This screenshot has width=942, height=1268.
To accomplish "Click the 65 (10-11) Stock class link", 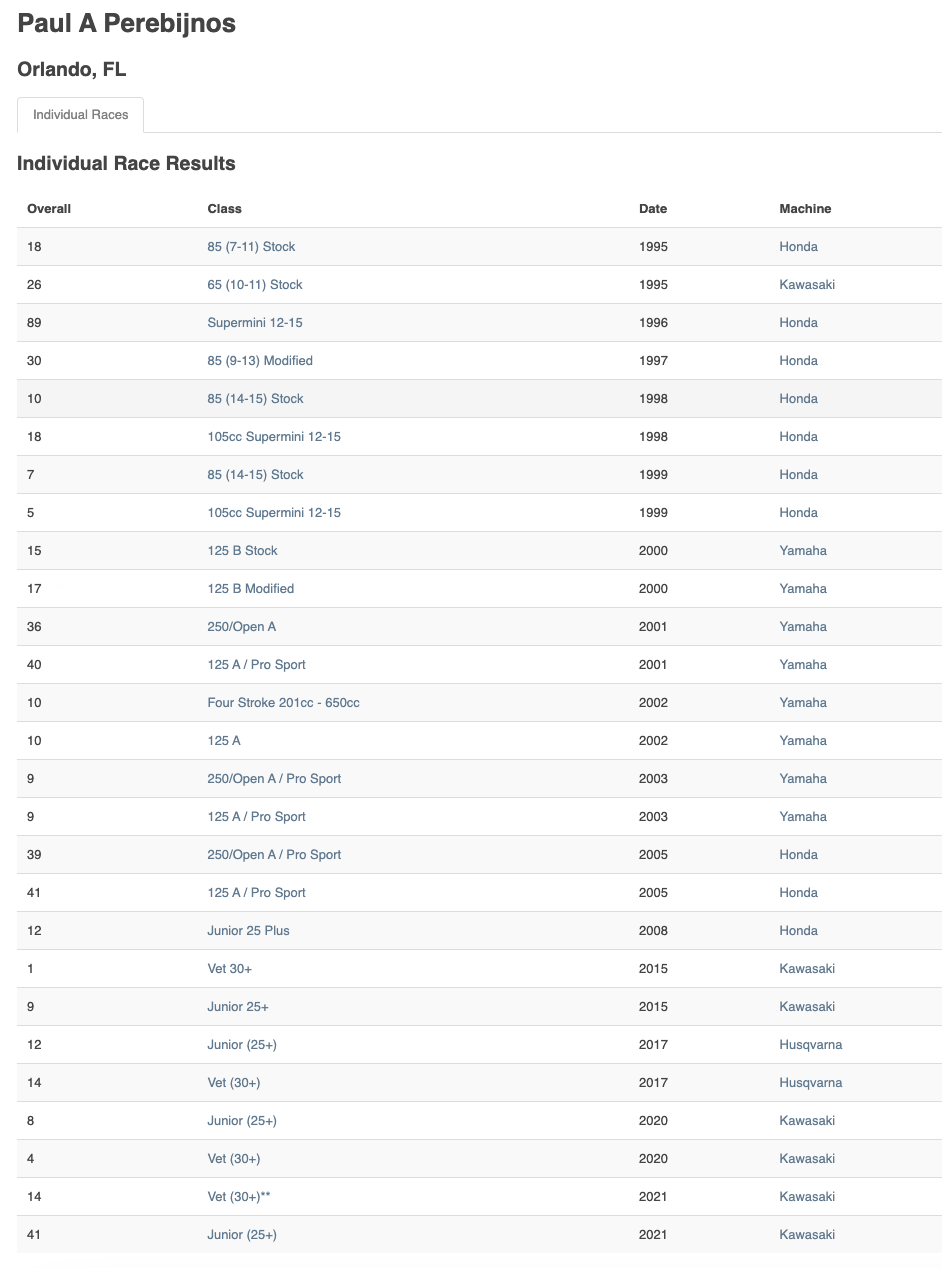I will tap(254, 284).
